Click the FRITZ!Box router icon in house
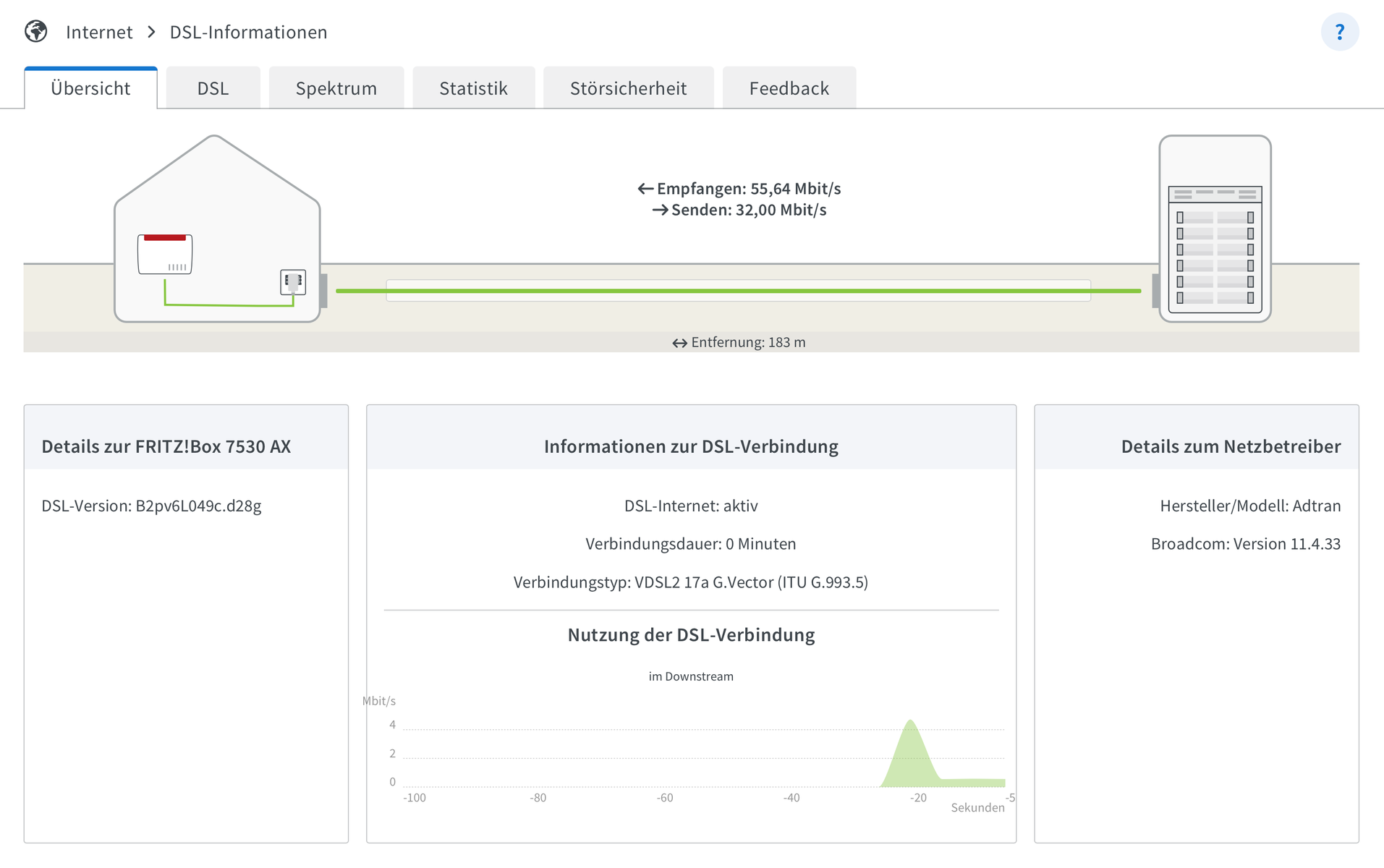 point(165,254)
